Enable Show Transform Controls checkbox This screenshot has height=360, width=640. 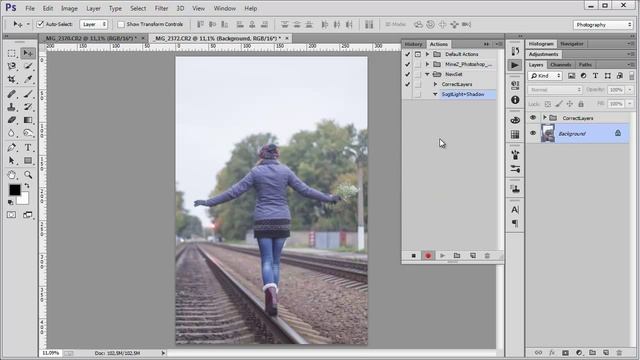point(121,24)
